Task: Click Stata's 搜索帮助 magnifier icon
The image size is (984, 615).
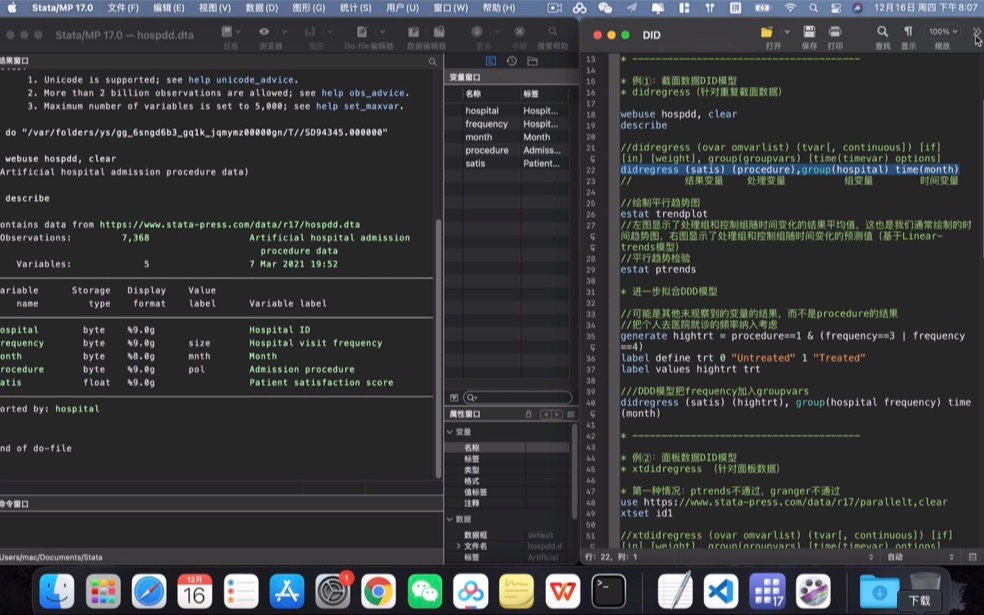Action: 553,31
